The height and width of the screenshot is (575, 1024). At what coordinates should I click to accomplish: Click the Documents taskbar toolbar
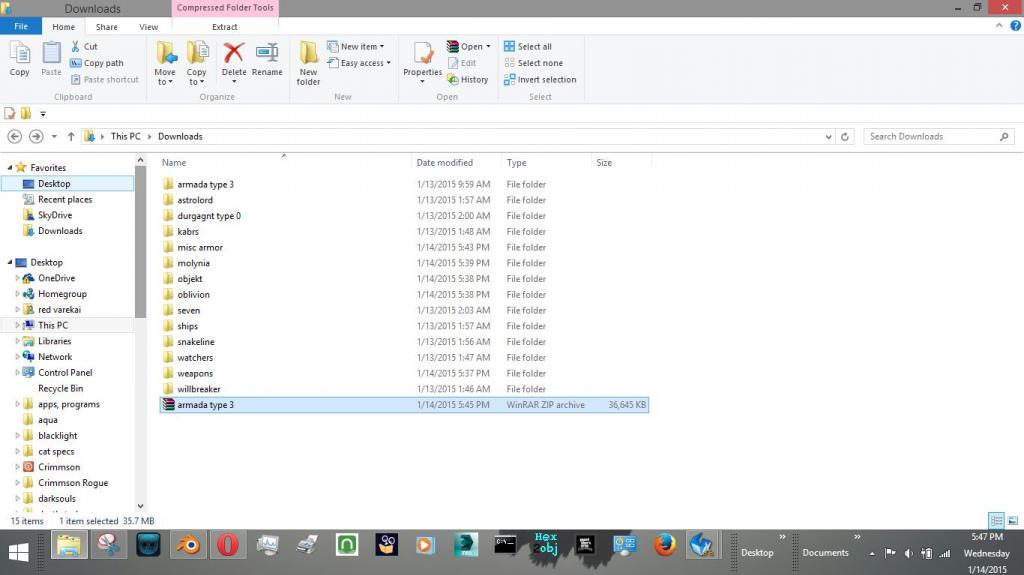[825, 553]
